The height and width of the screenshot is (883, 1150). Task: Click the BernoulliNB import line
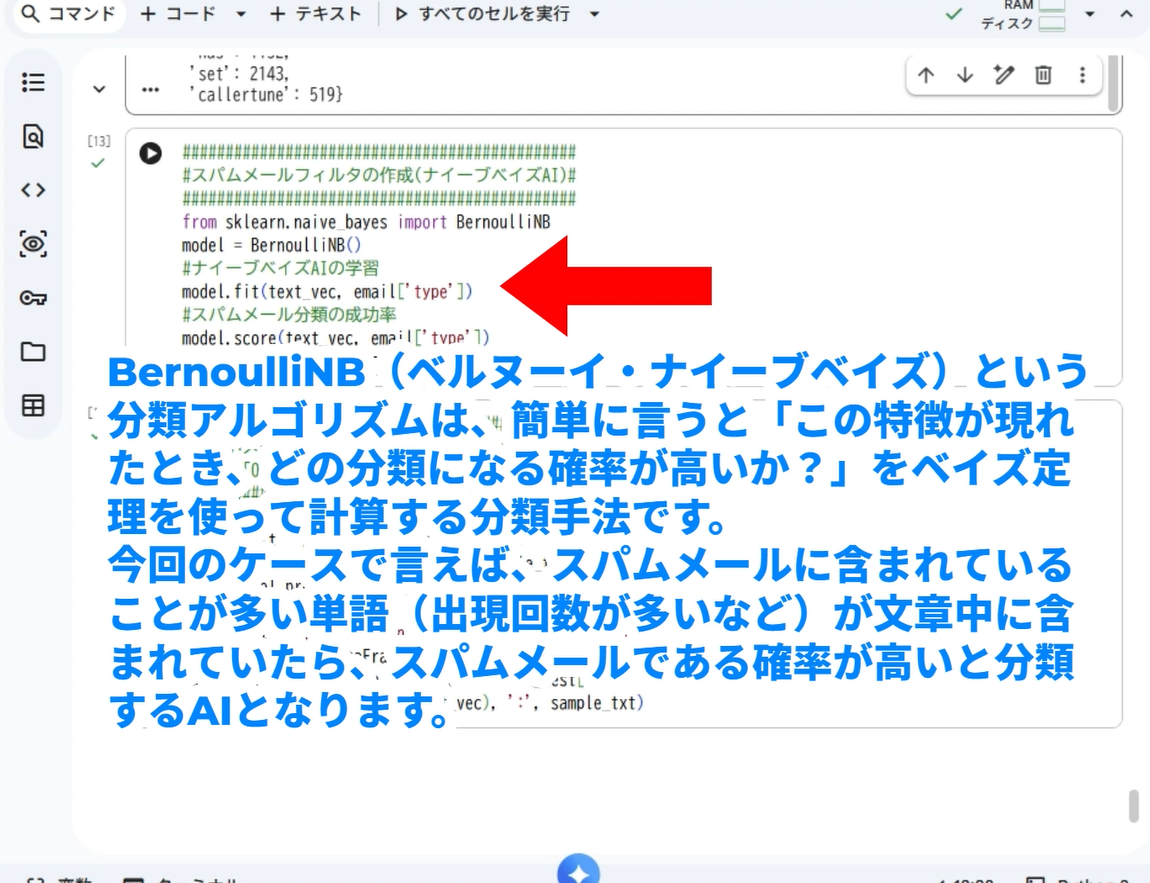pyautogui.click(x=366, y=221)
